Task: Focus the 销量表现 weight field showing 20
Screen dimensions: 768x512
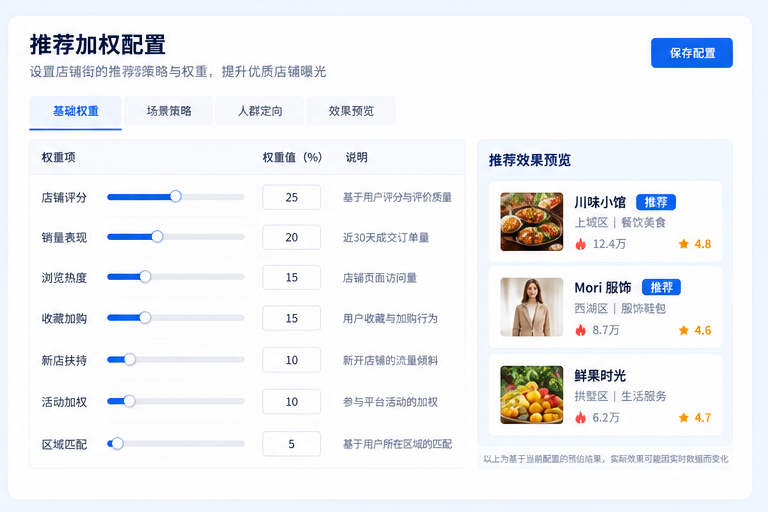Action: click(291, 237)
